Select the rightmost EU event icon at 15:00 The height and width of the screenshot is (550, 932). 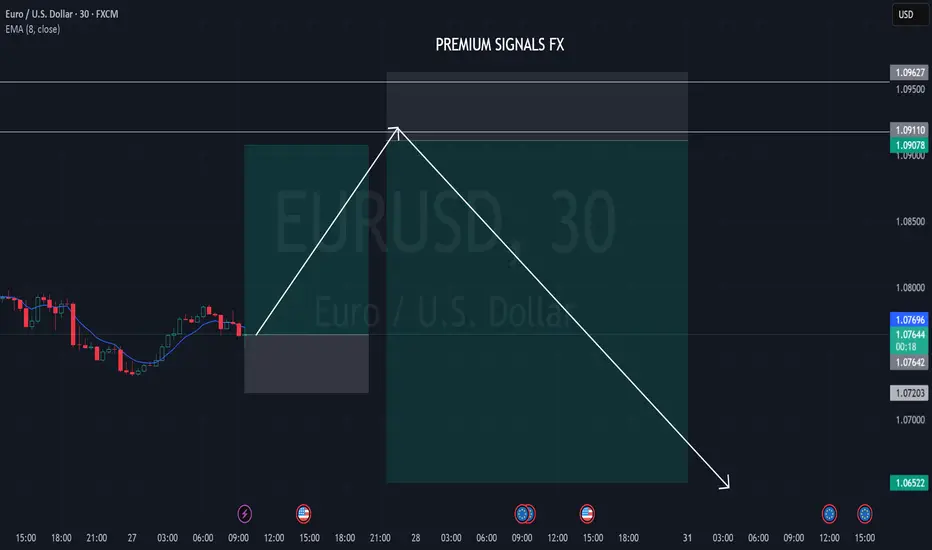click(x=864, y=513)
